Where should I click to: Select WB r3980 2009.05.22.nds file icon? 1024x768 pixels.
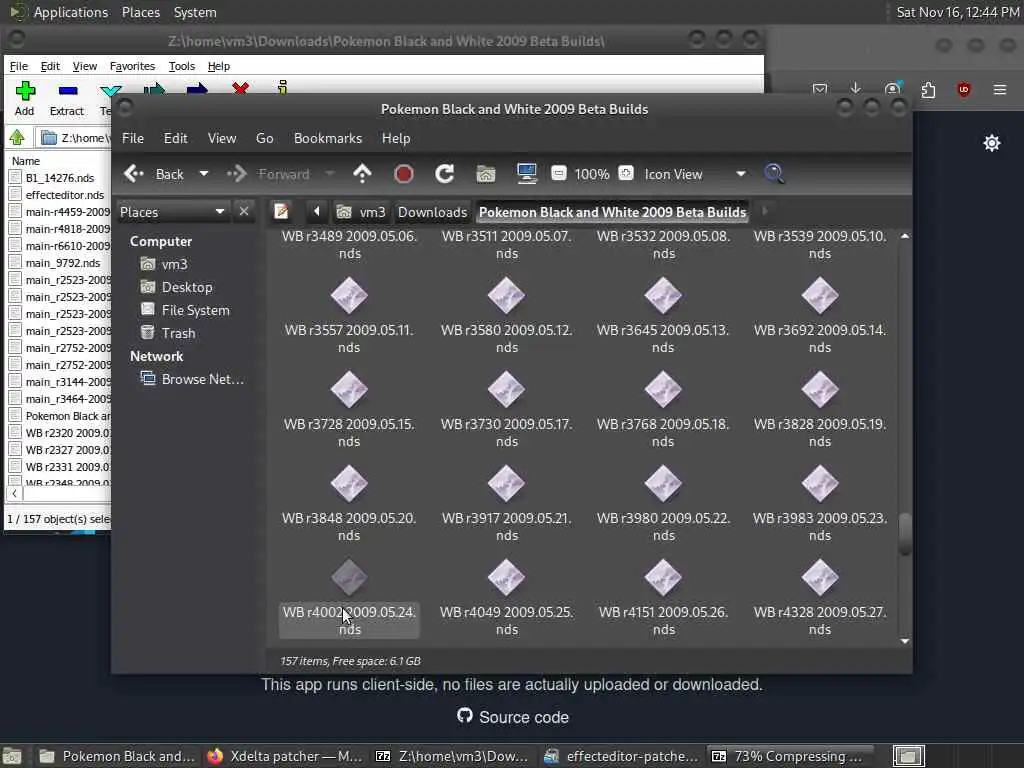[x=663, y=483]
